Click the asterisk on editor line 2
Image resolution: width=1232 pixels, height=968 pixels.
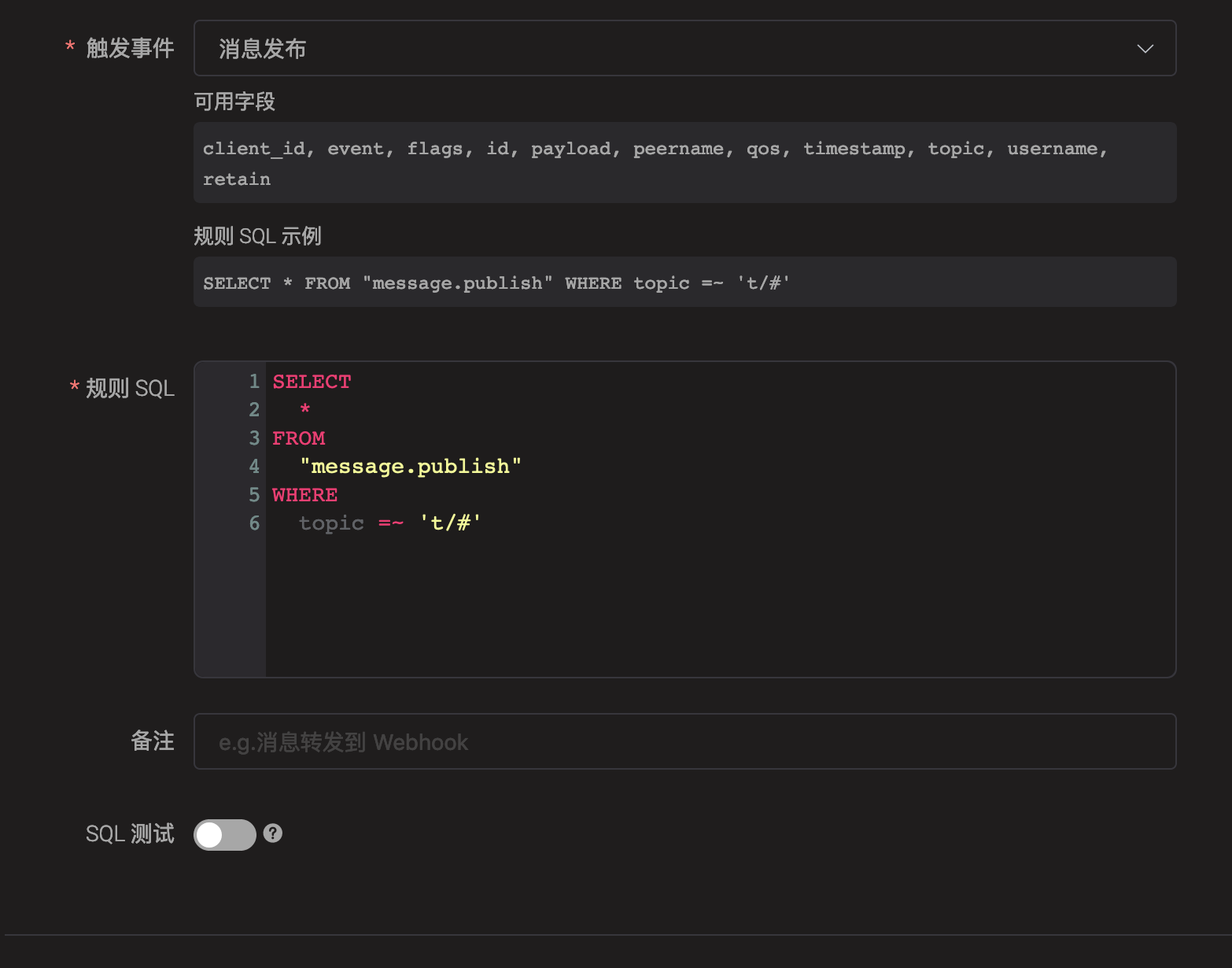(305, 410)
